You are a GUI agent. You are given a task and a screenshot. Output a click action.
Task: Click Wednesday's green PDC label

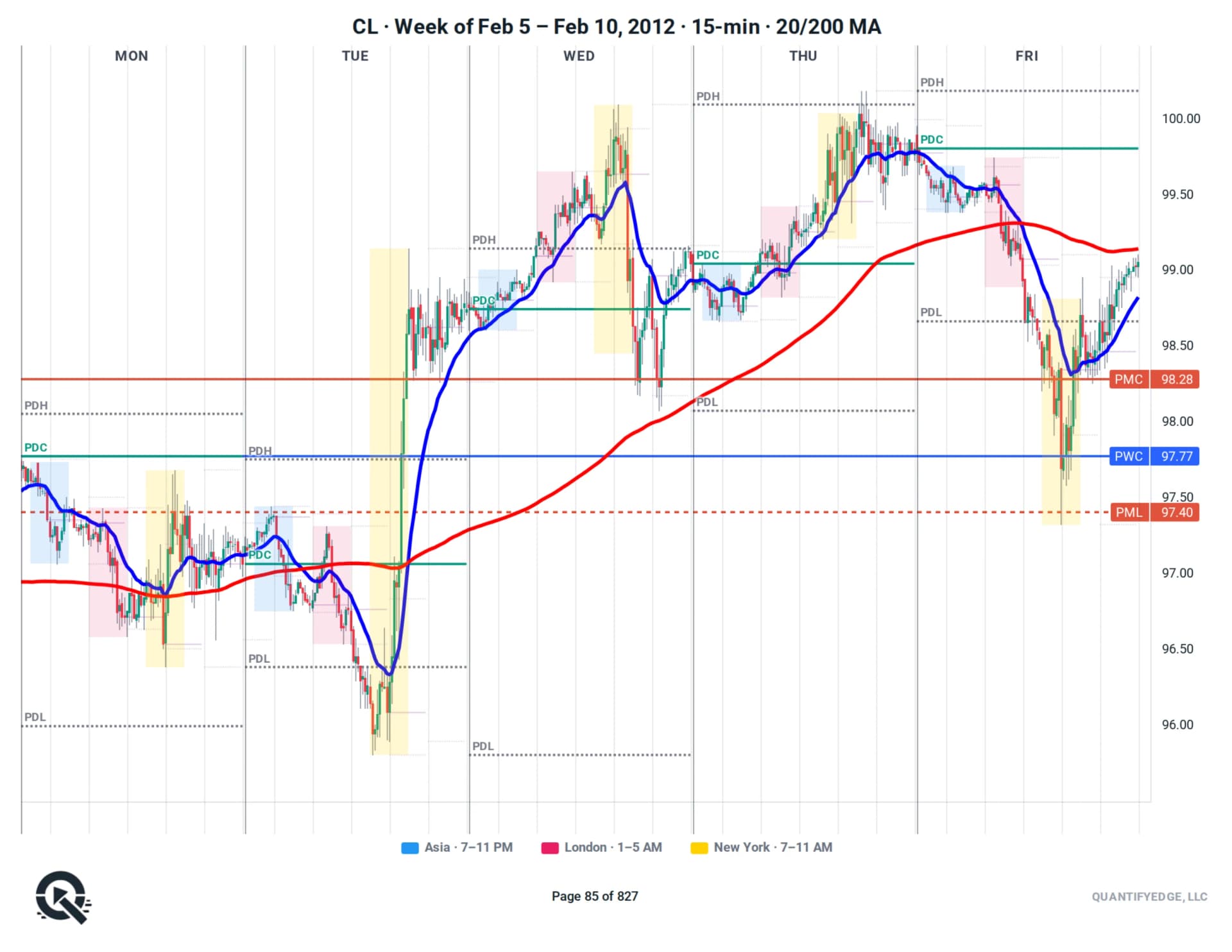click(484, 301)
